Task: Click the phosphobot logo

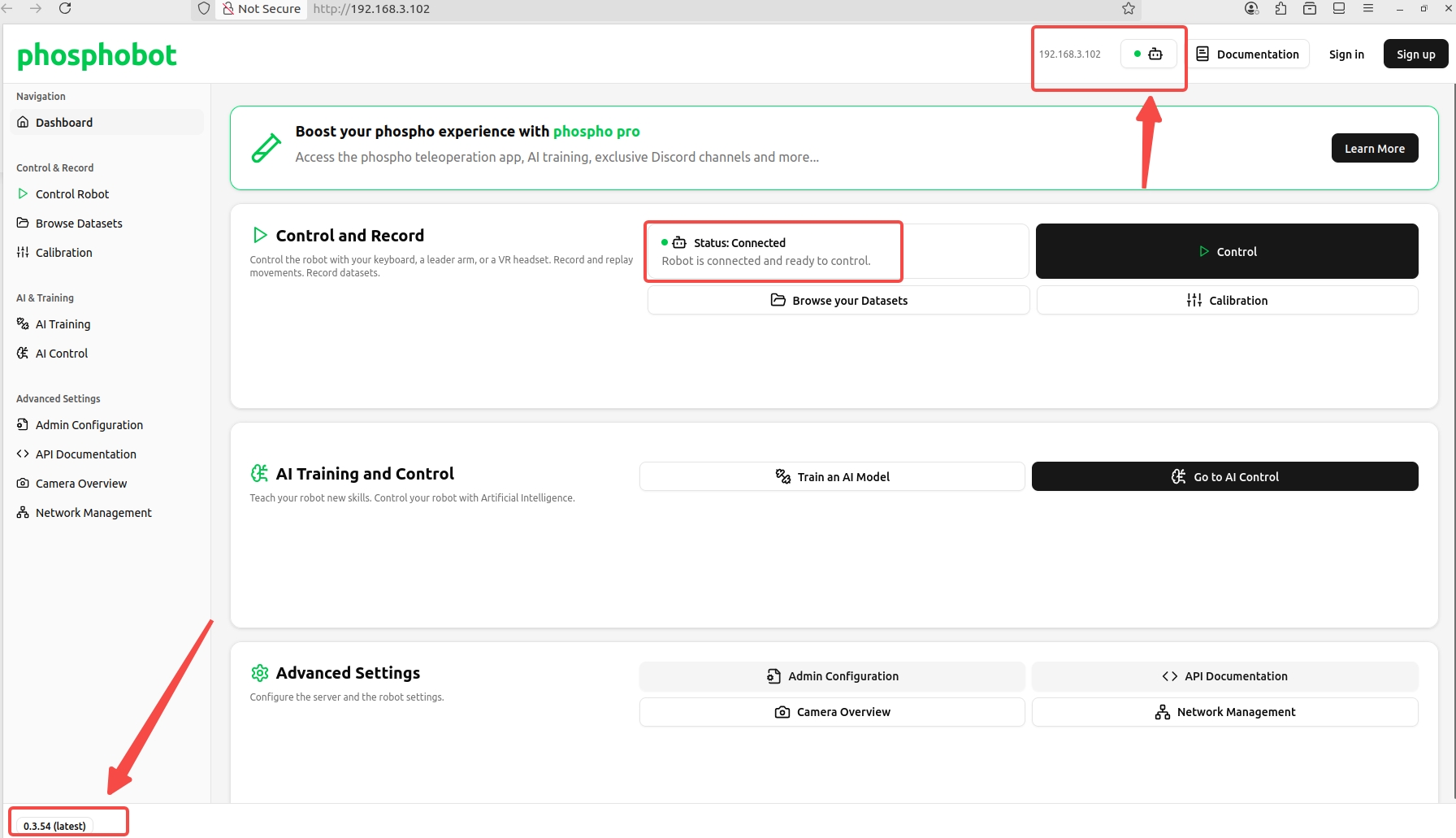Action: pyautogui.click(x=97, y=55)
